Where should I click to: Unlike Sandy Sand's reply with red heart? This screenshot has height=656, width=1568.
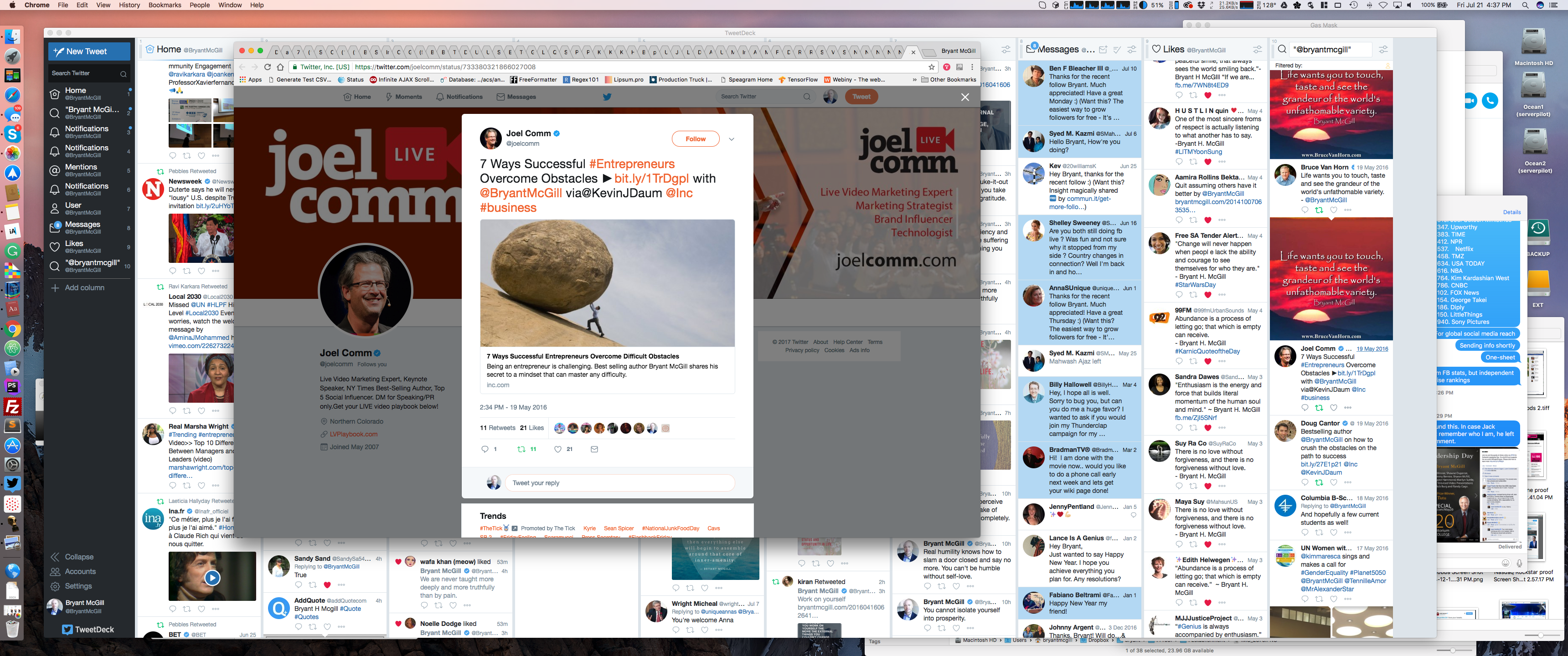click(327, 585)
